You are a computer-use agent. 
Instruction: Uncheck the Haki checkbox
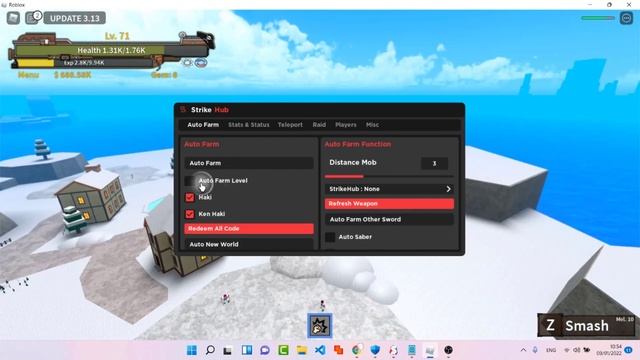pos(190,198)
